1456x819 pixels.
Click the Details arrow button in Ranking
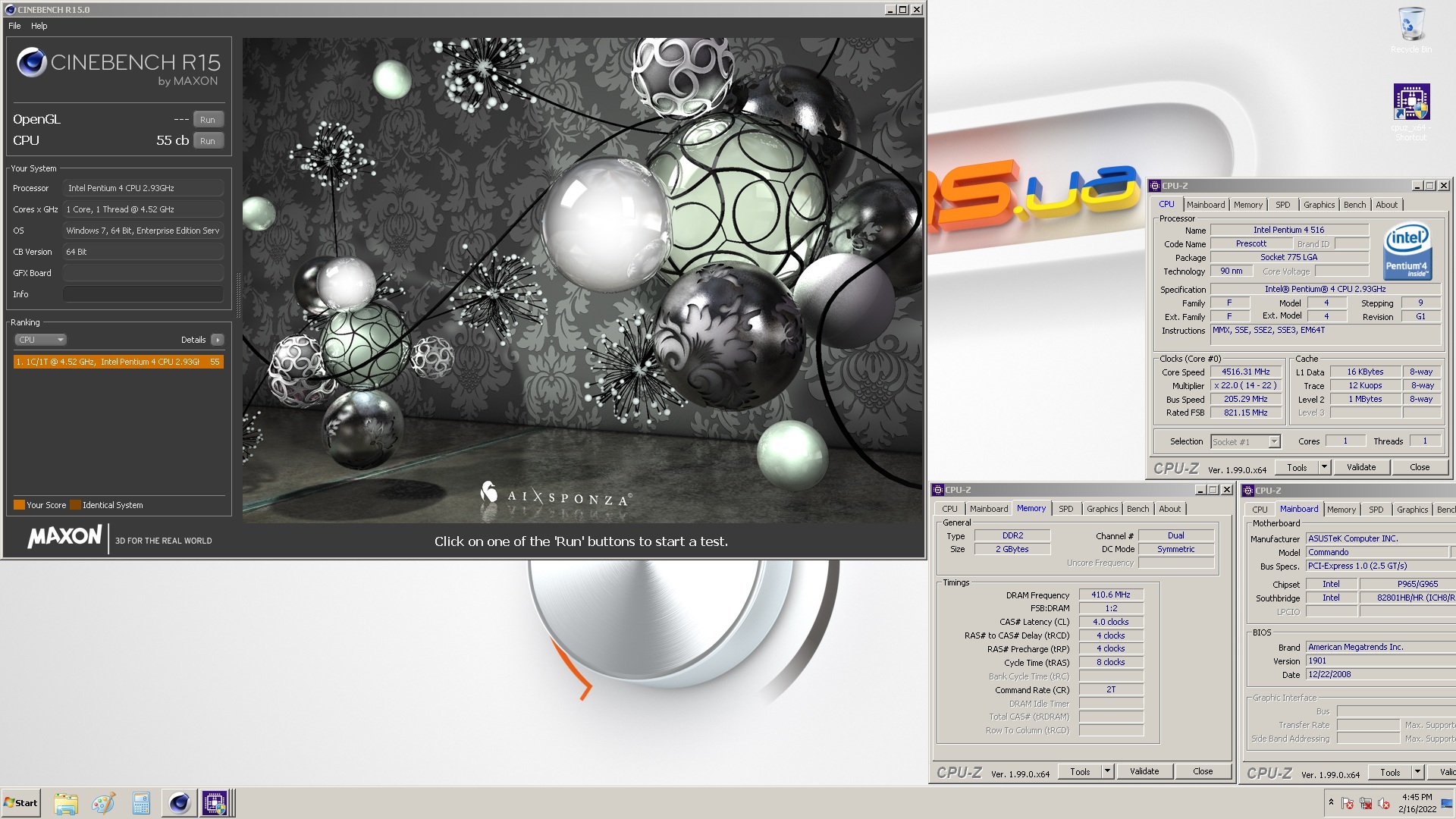click(218, 340)
